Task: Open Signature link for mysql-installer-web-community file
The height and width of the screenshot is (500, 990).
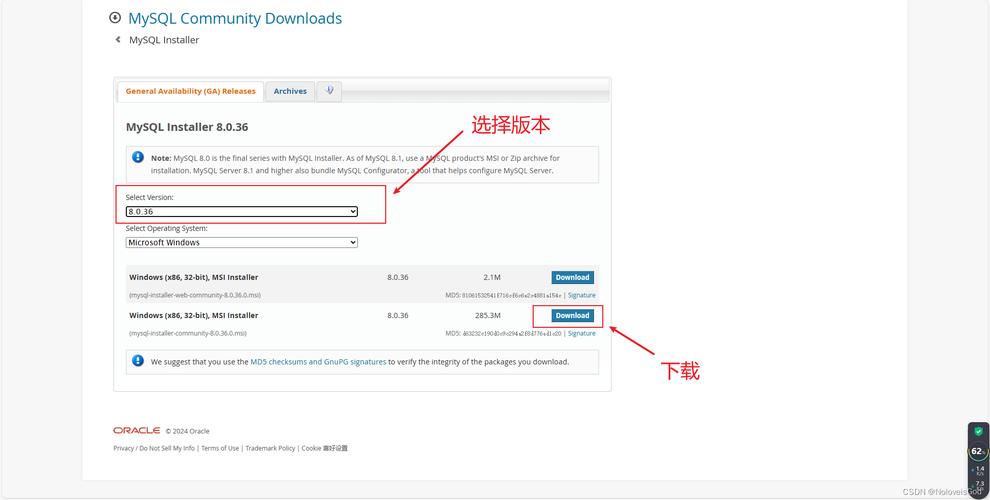Action: coord(581,295)
